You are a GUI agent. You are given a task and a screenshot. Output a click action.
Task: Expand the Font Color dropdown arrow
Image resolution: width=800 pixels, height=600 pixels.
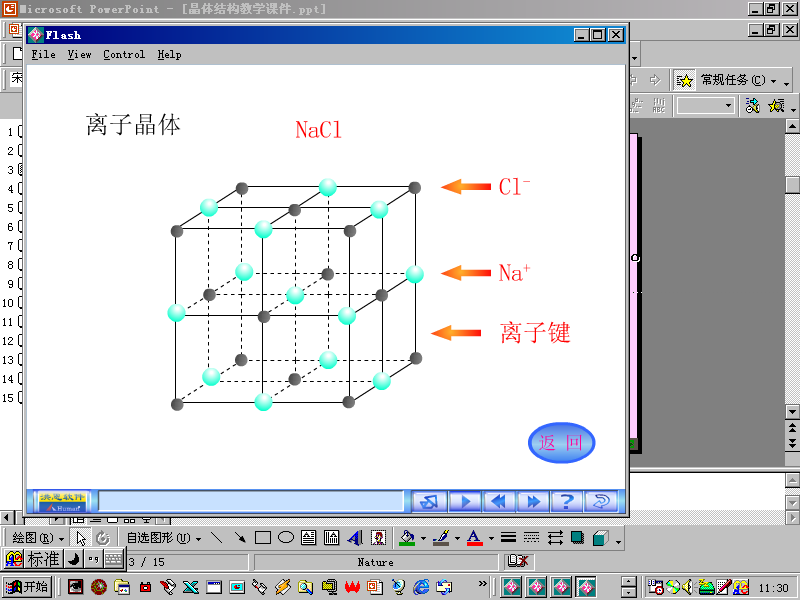[490, 538]
